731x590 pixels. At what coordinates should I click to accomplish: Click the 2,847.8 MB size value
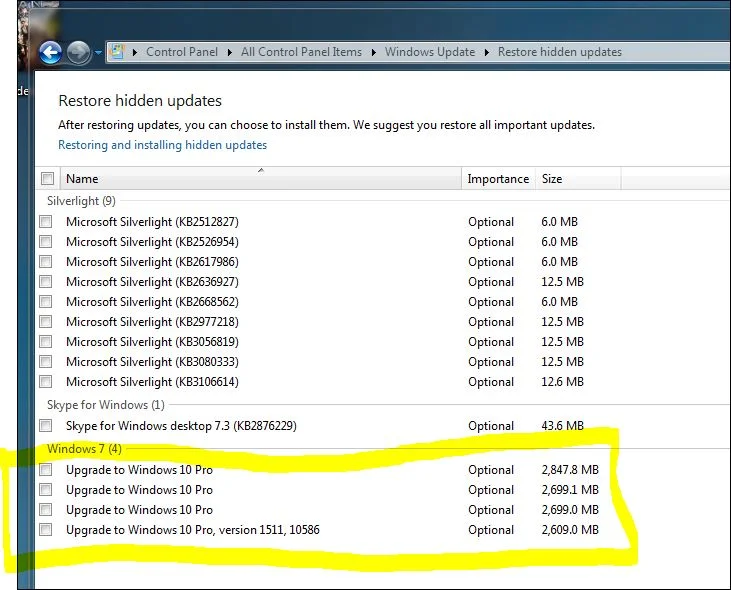tap(570, 470)
